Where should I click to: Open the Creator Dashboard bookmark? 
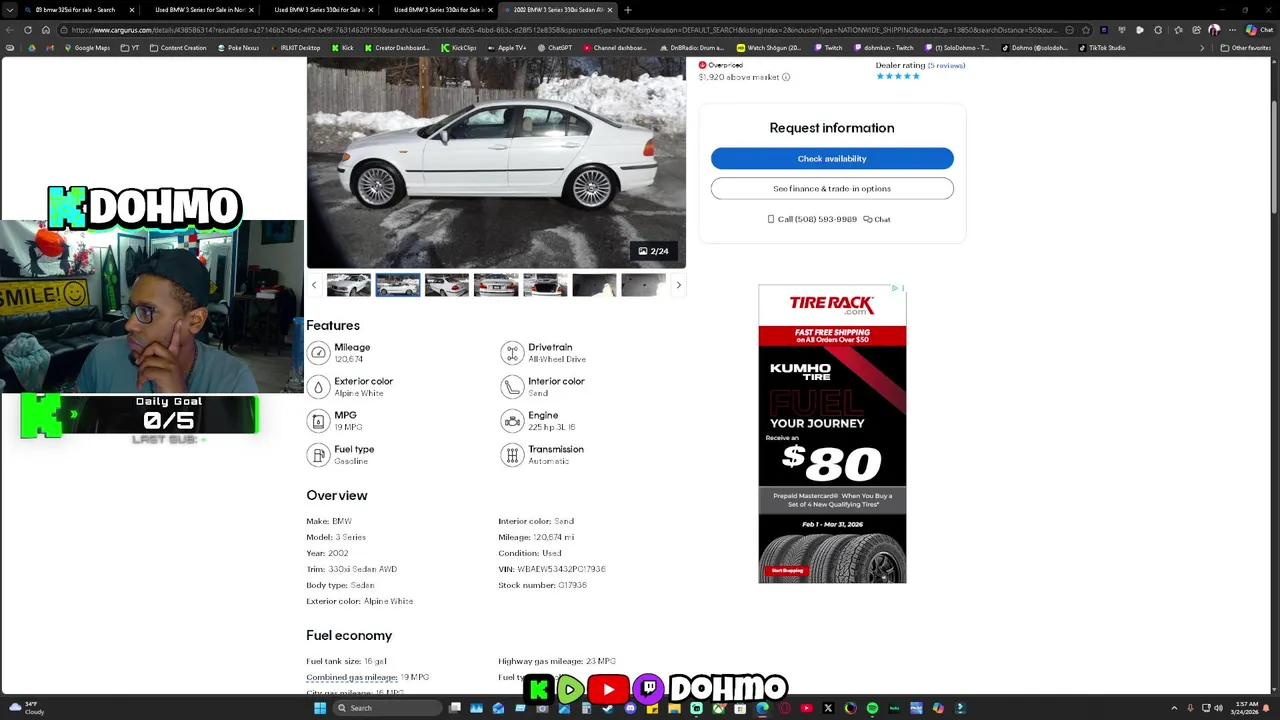click(x=397, y=48)
